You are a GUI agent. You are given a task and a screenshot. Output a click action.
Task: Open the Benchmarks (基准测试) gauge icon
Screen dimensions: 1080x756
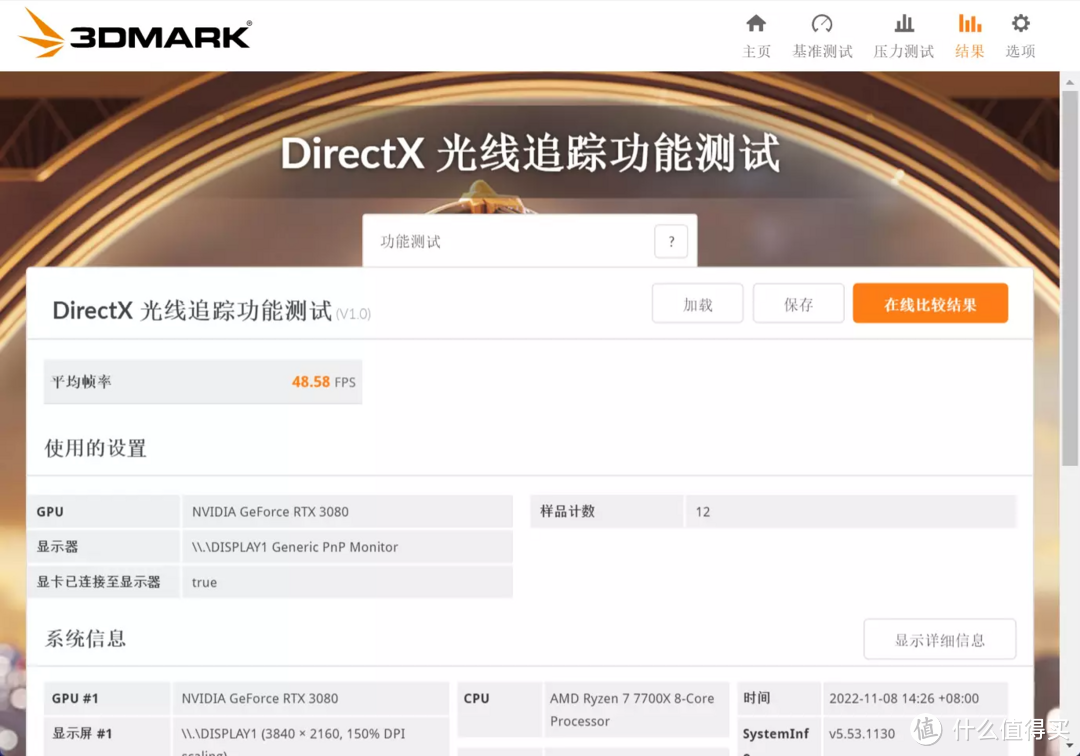pyautogui.click(x=822, y=24)
